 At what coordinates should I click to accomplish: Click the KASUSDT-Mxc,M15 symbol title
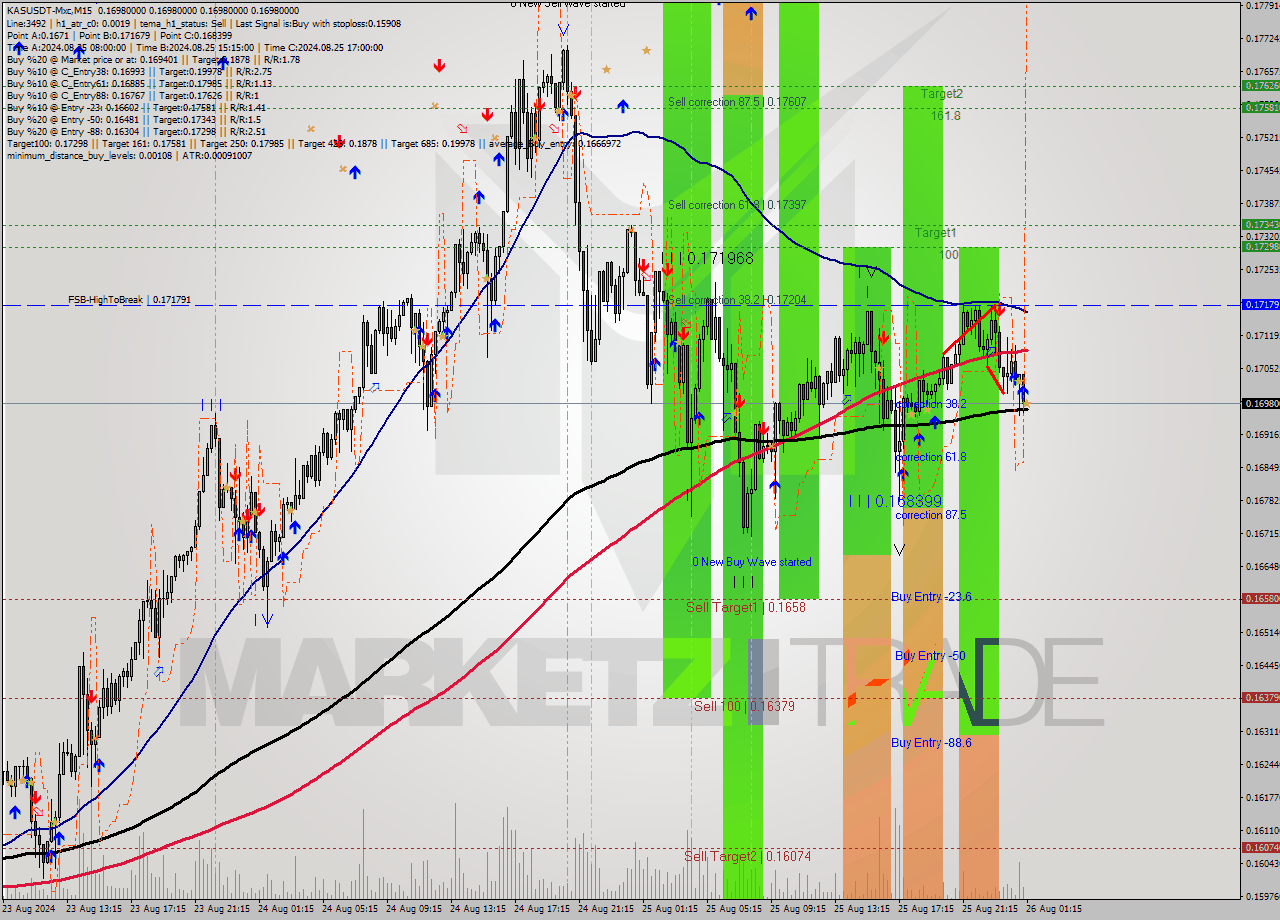point(49,9)
